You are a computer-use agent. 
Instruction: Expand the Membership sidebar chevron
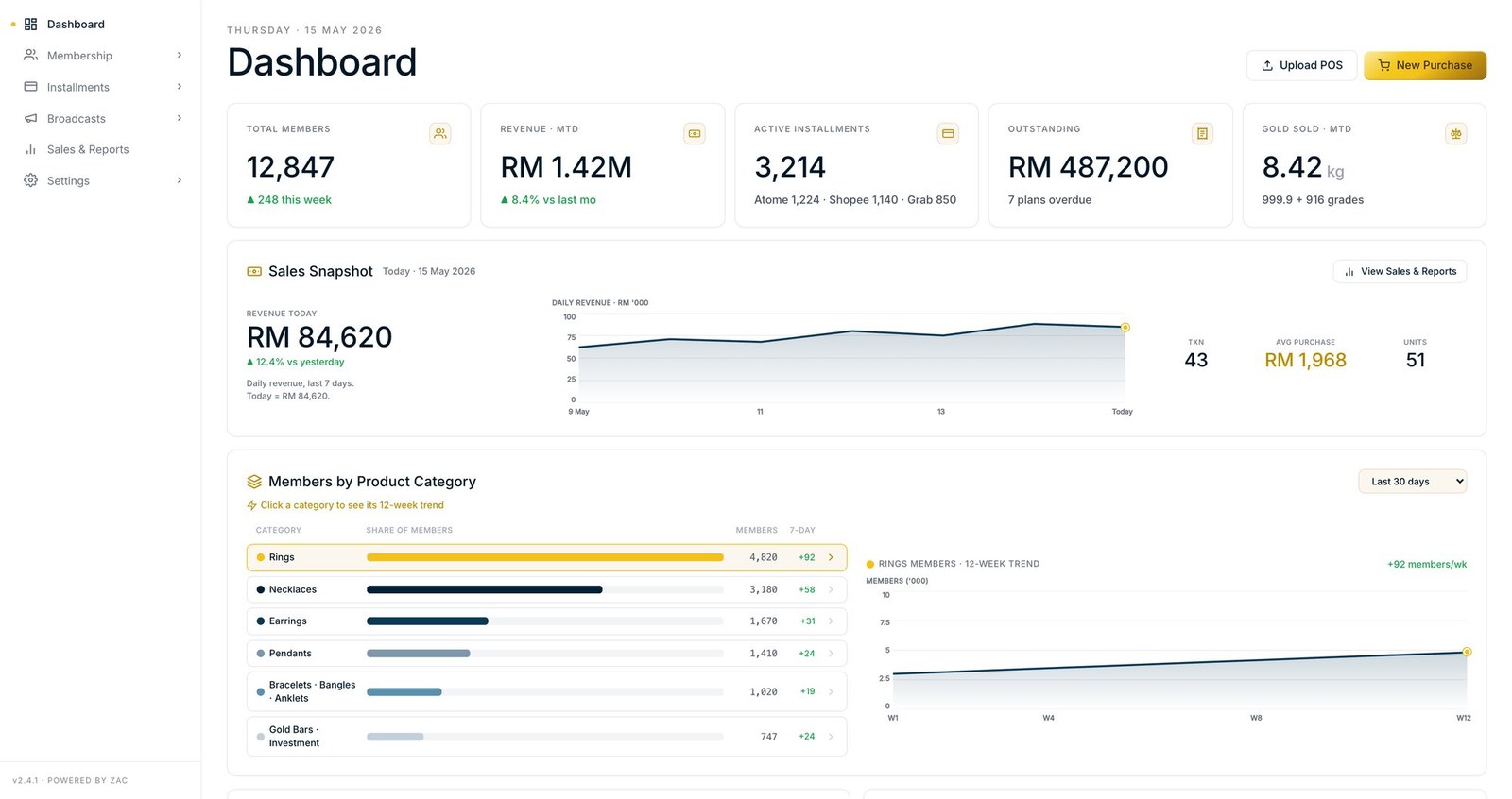180,55
